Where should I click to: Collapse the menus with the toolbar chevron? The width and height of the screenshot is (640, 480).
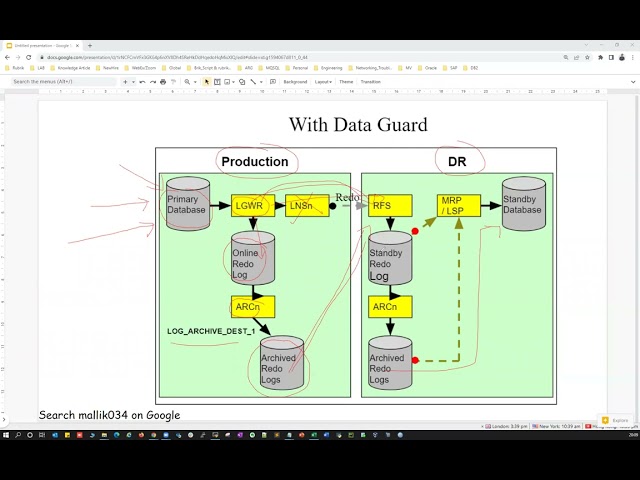pos(633,82)
